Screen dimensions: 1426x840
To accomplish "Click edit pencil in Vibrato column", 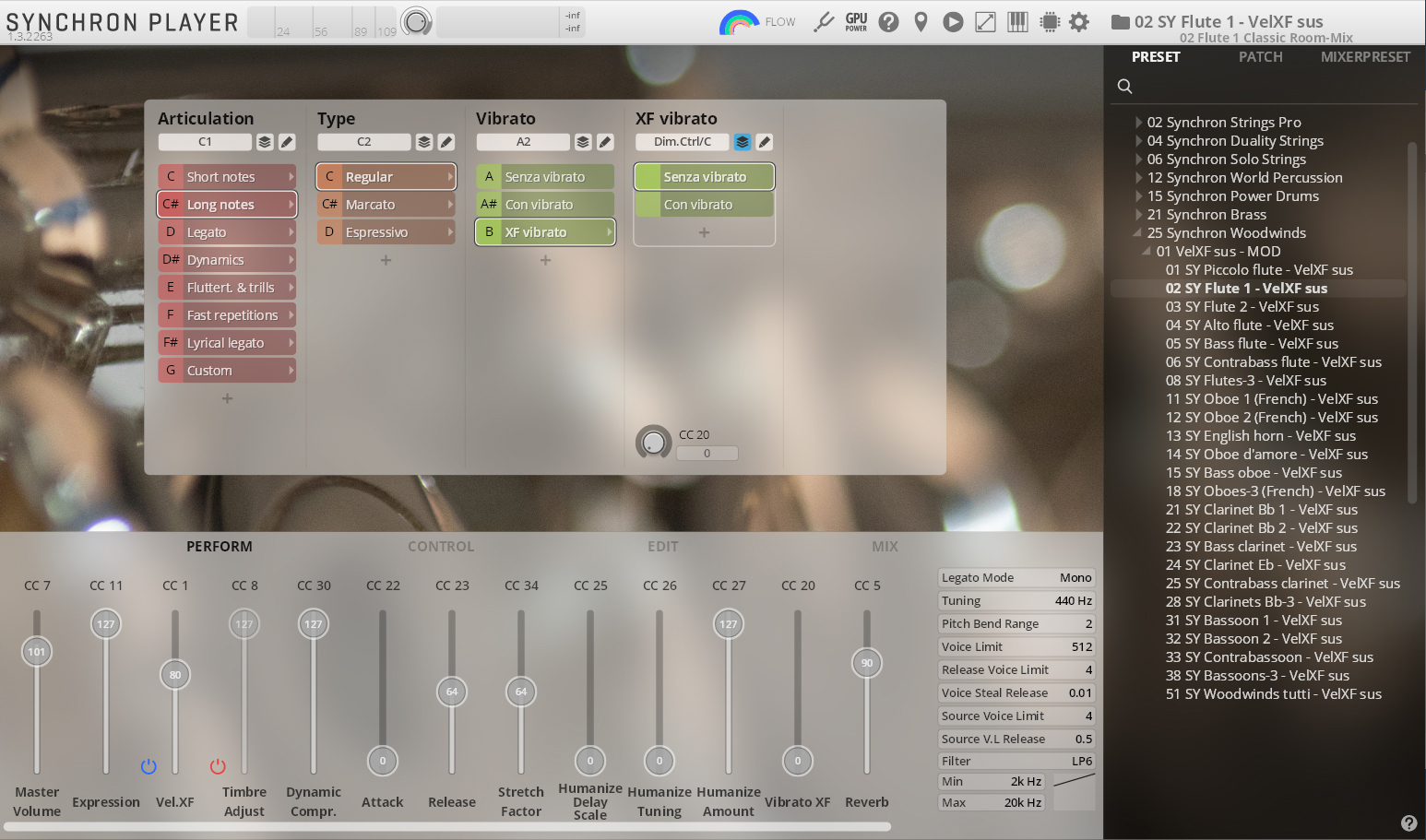I will pyautogui.click(x=605, y=142).
